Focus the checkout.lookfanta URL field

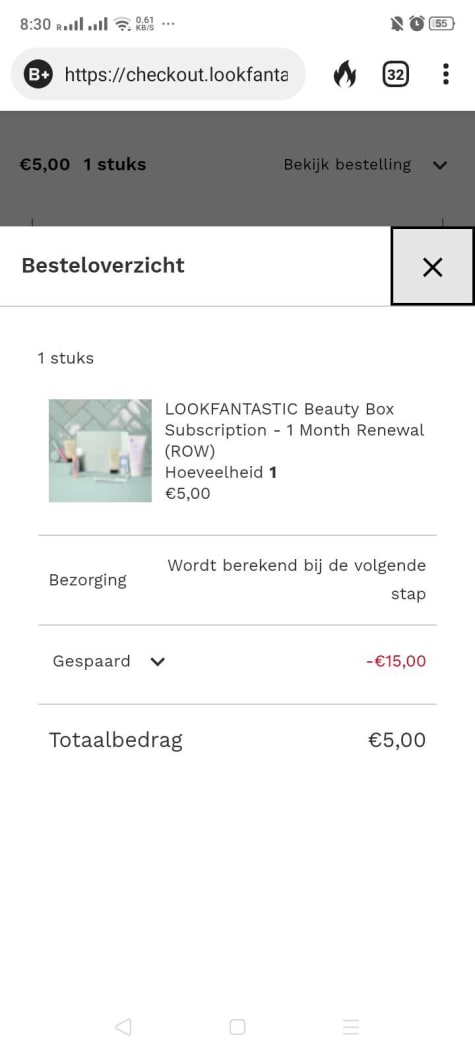pos(176,74)
